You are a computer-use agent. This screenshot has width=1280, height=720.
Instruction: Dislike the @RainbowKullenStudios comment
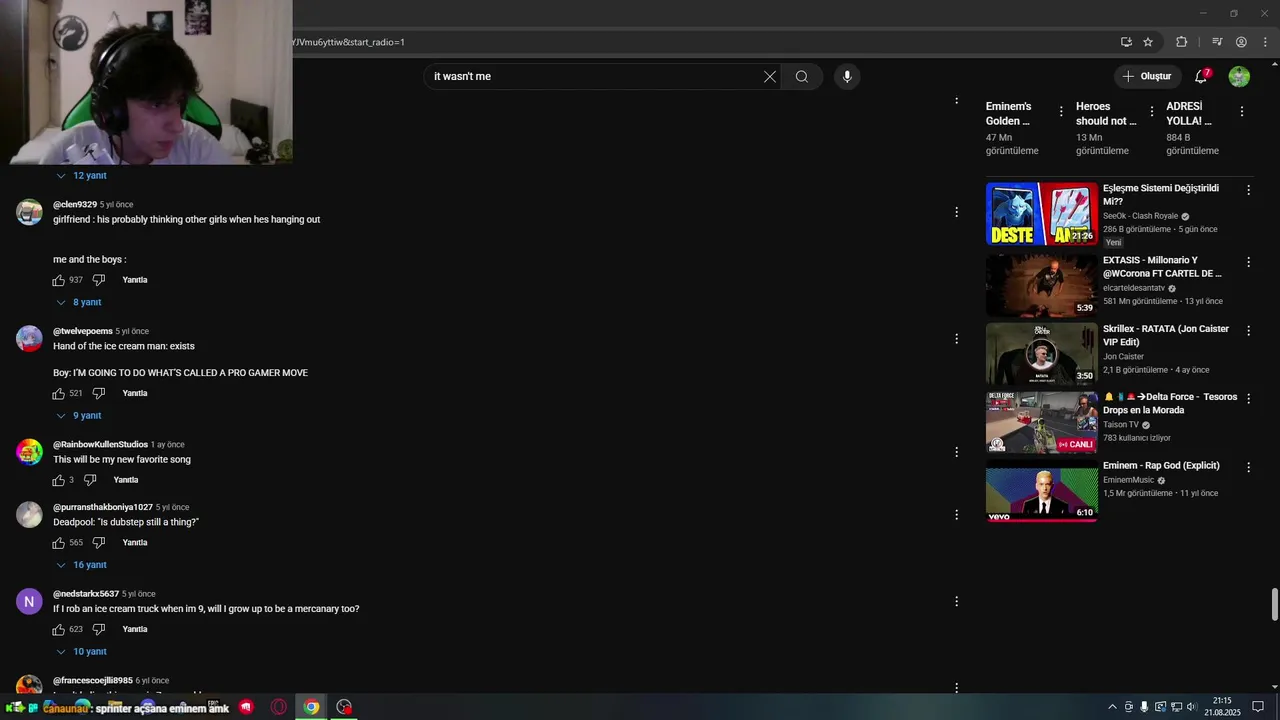(90, 480)
